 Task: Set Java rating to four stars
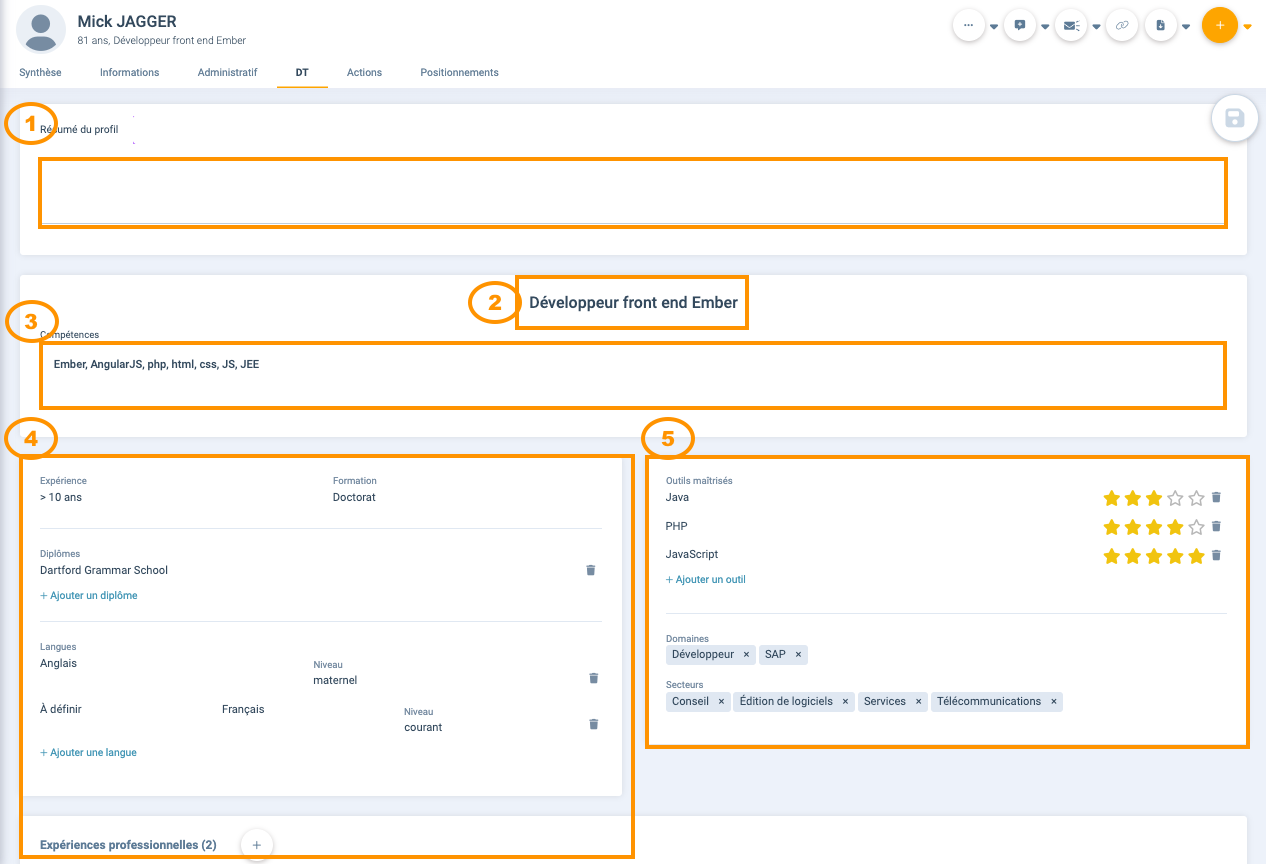tap(1175, 498)
